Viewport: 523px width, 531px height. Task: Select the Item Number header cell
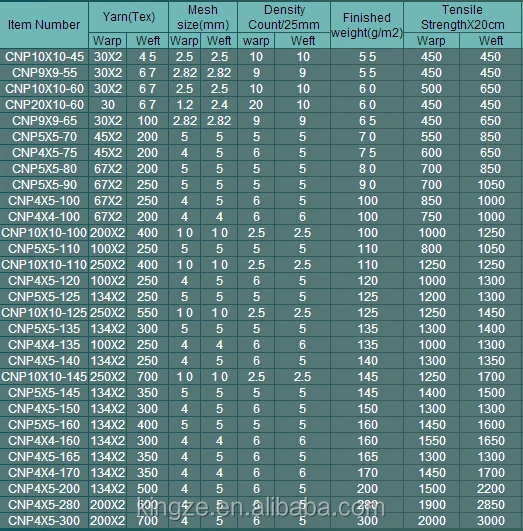[x=44, y=25]
